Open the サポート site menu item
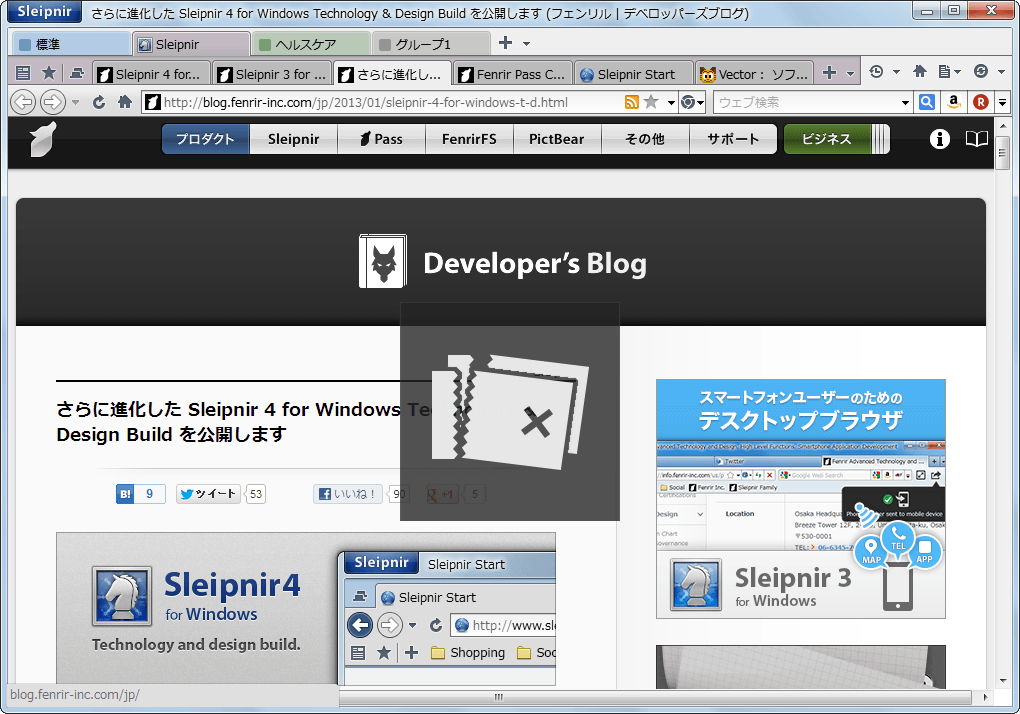The image size is (1020, 714). (x=733, y=139)
